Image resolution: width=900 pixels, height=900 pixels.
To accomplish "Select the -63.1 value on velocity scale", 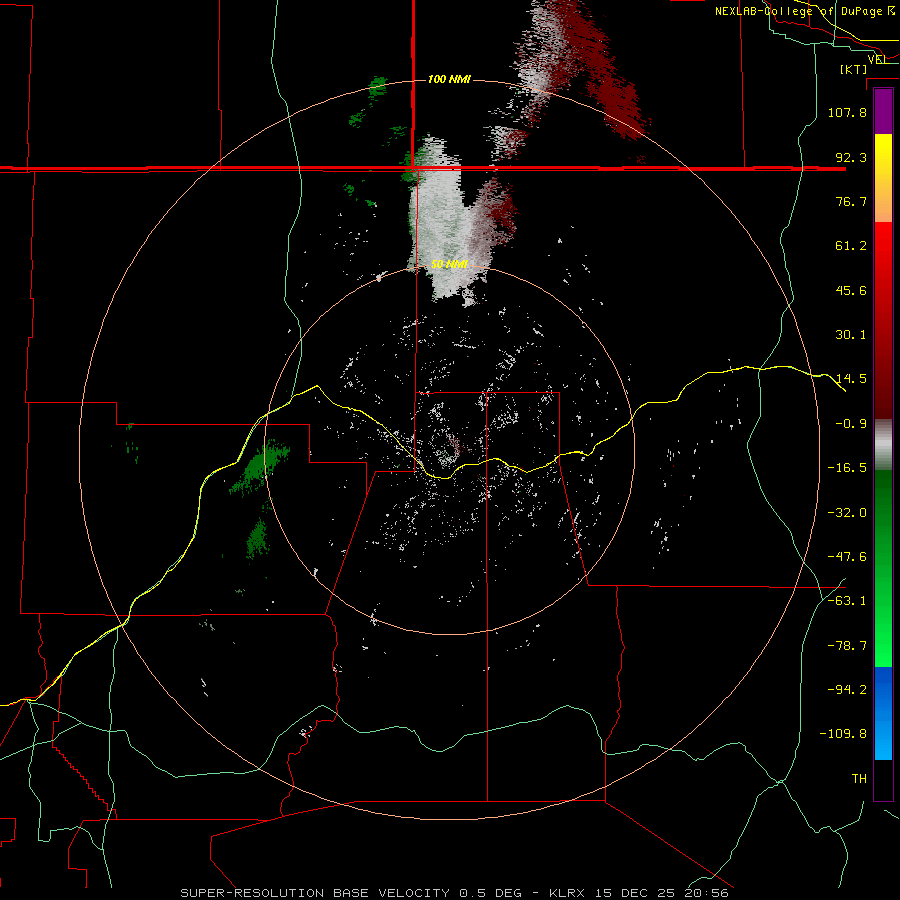I will (x=847, y=601).
